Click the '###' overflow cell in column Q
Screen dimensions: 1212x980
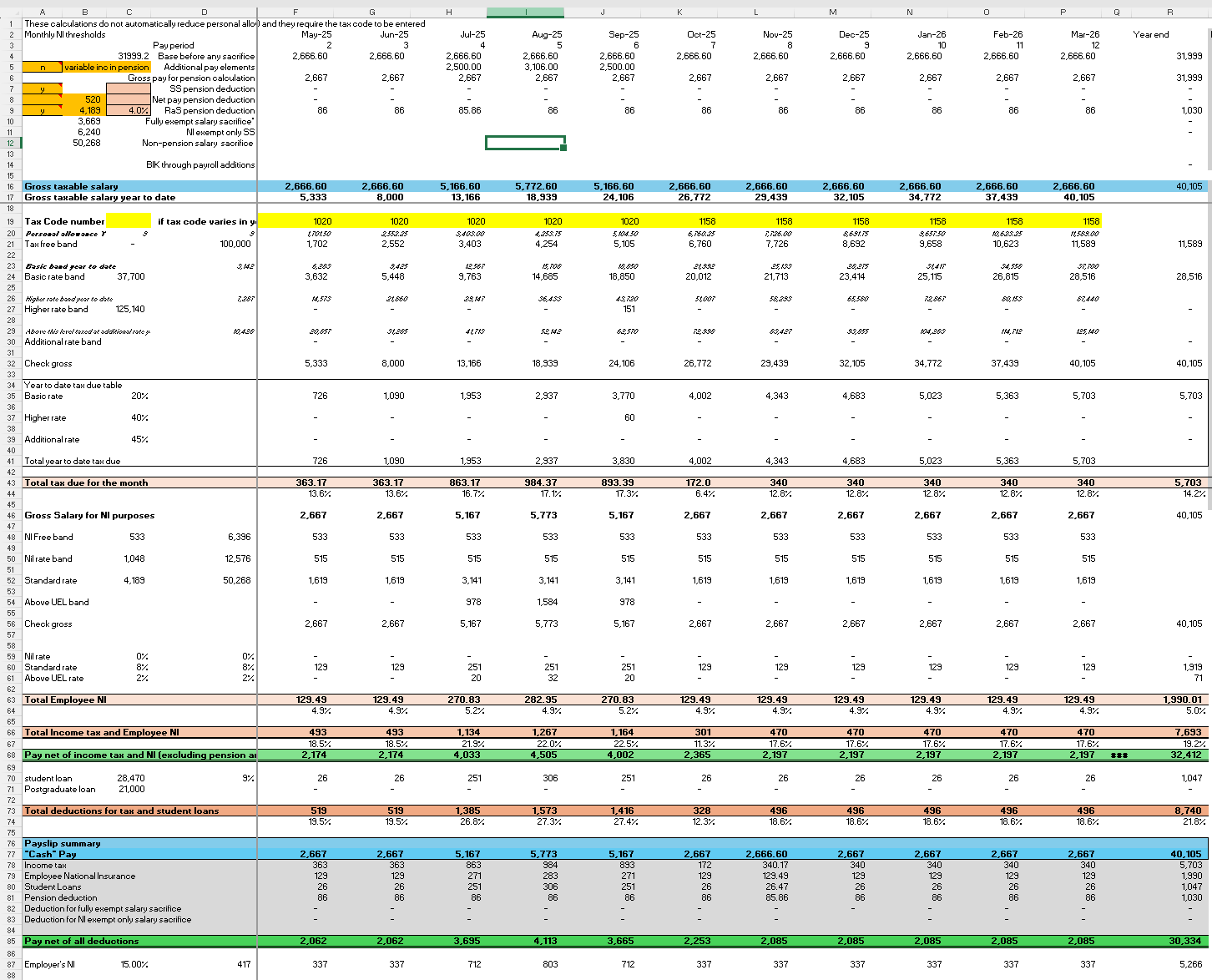click(x=1118, y=755)
